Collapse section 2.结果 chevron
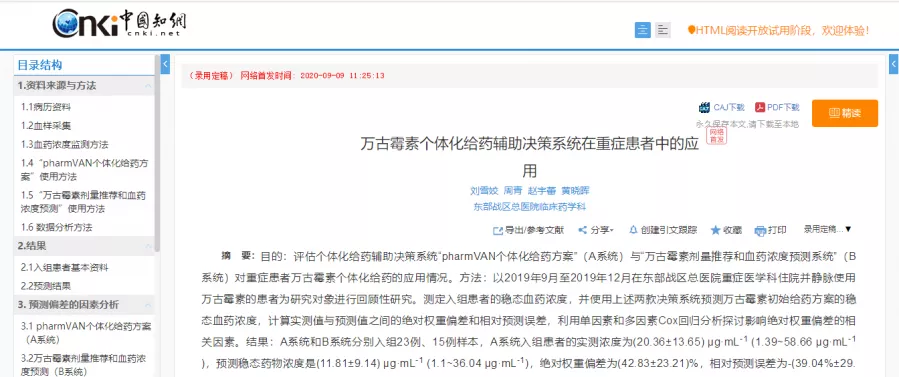Screen dimensions: 899x377 148,246
